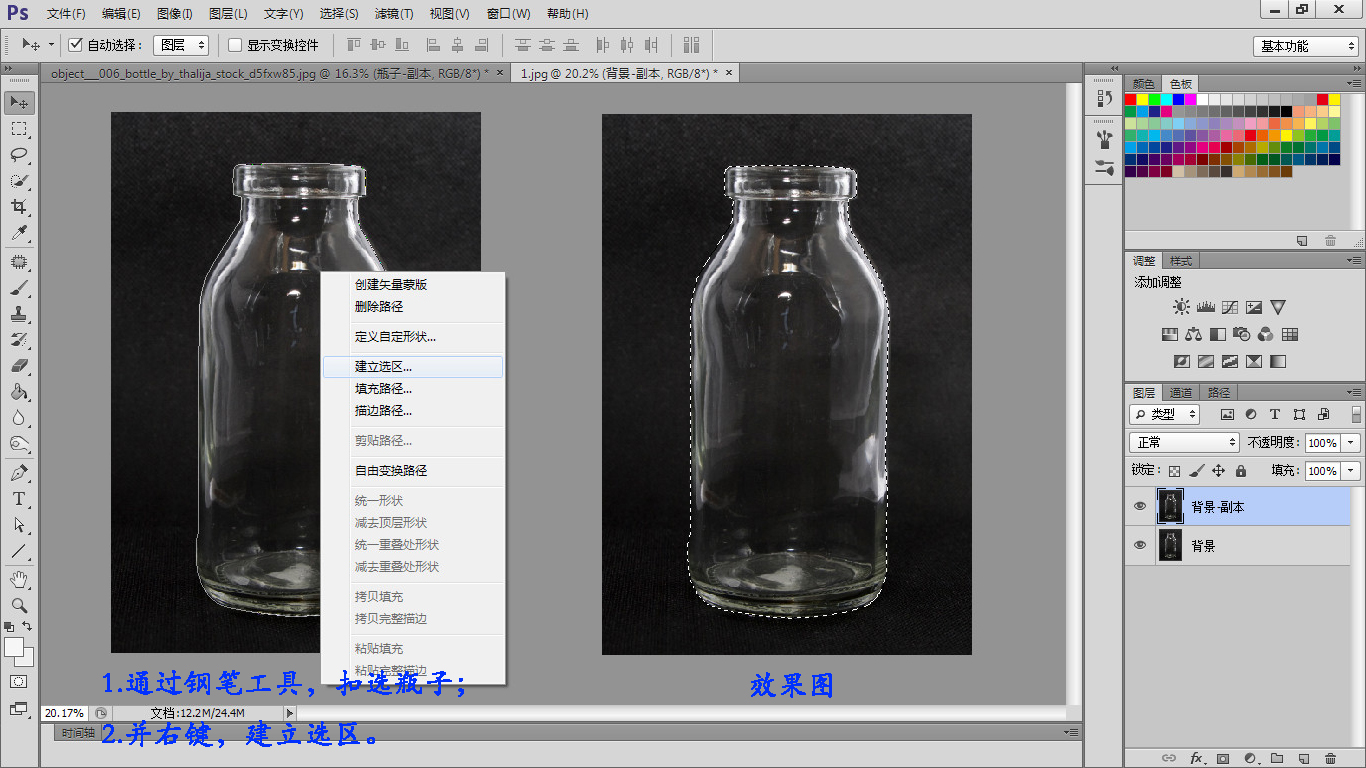Hide the 背景 layer
Viewport: 1366px width, 768px height.
[x=1140, y=546]
